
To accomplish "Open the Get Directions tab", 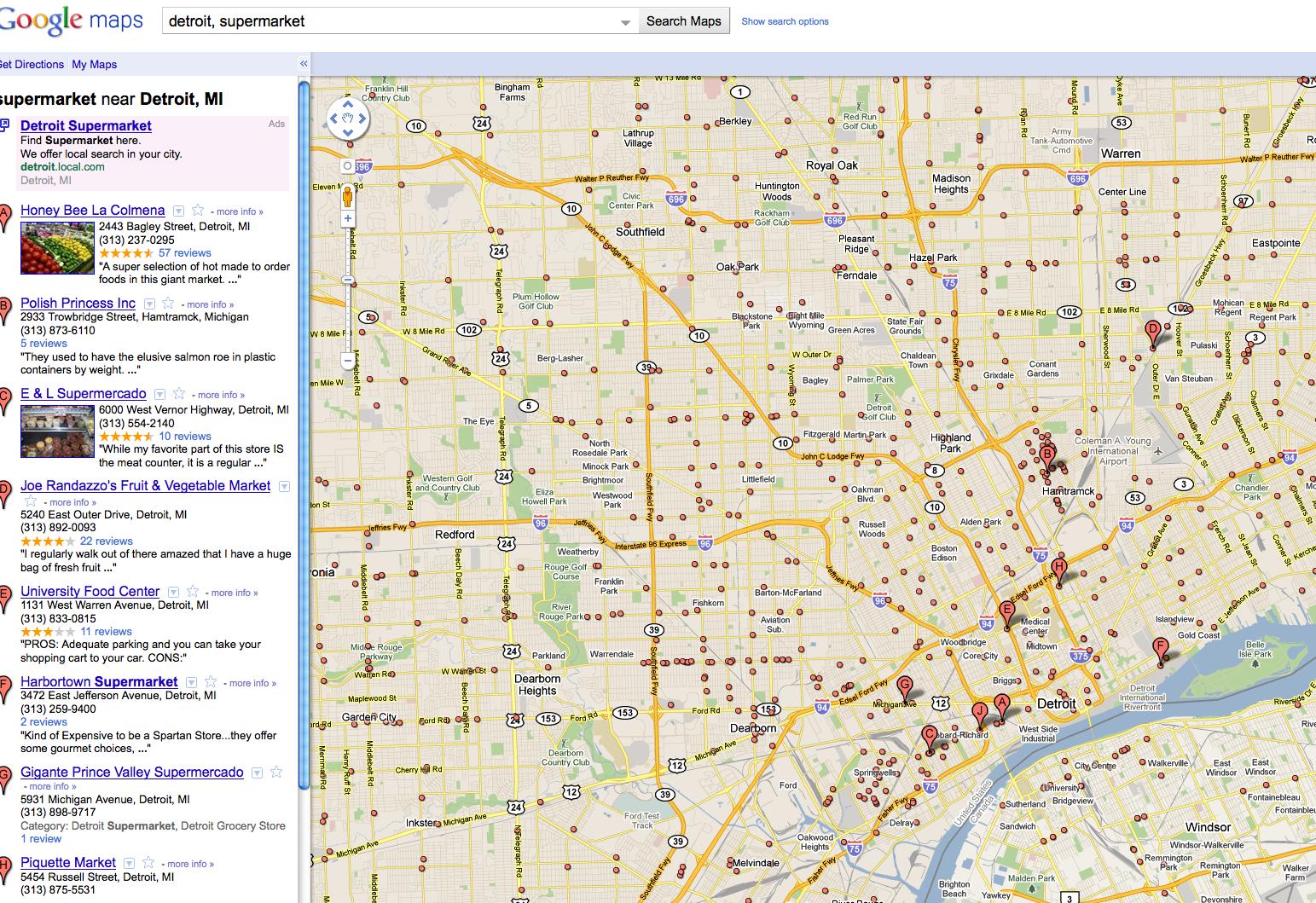I will [32, 64].
